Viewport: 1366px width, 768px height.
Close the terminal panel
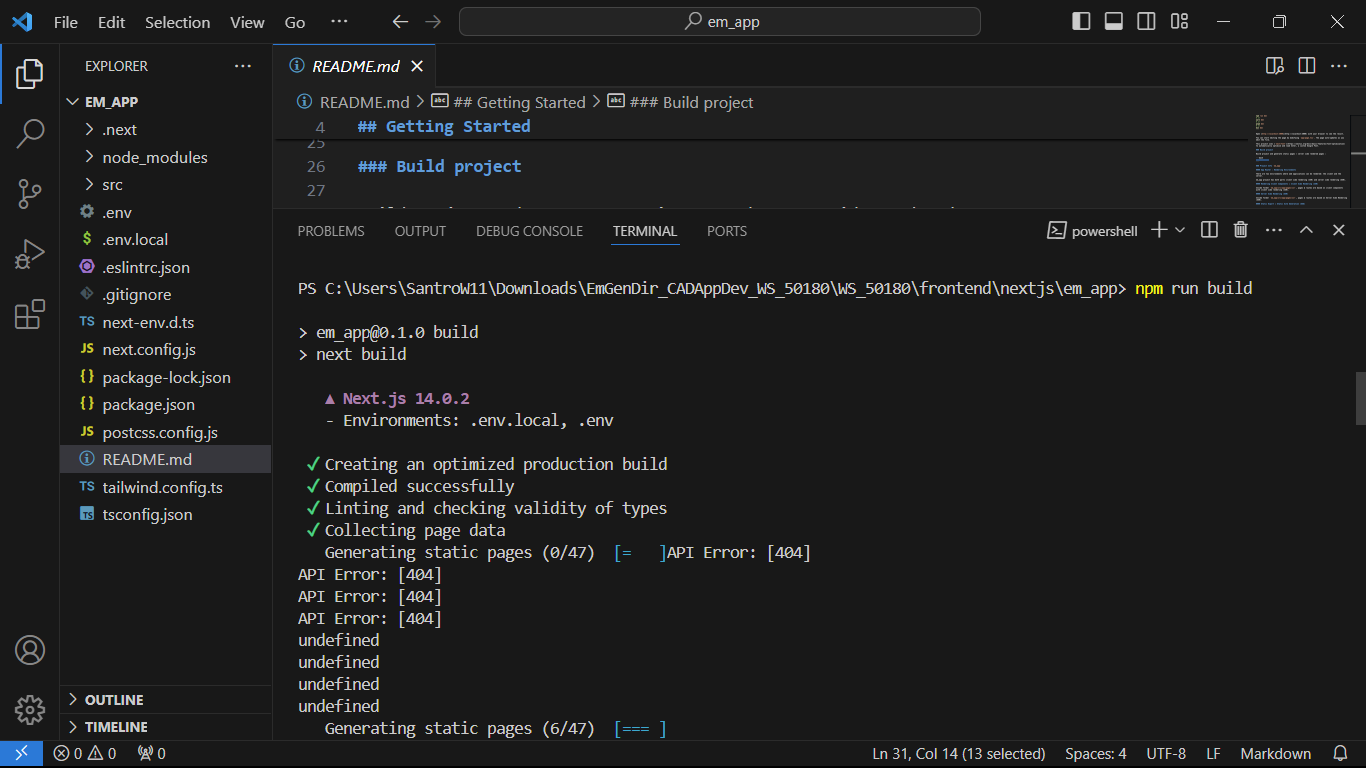tap(1339, 230)
